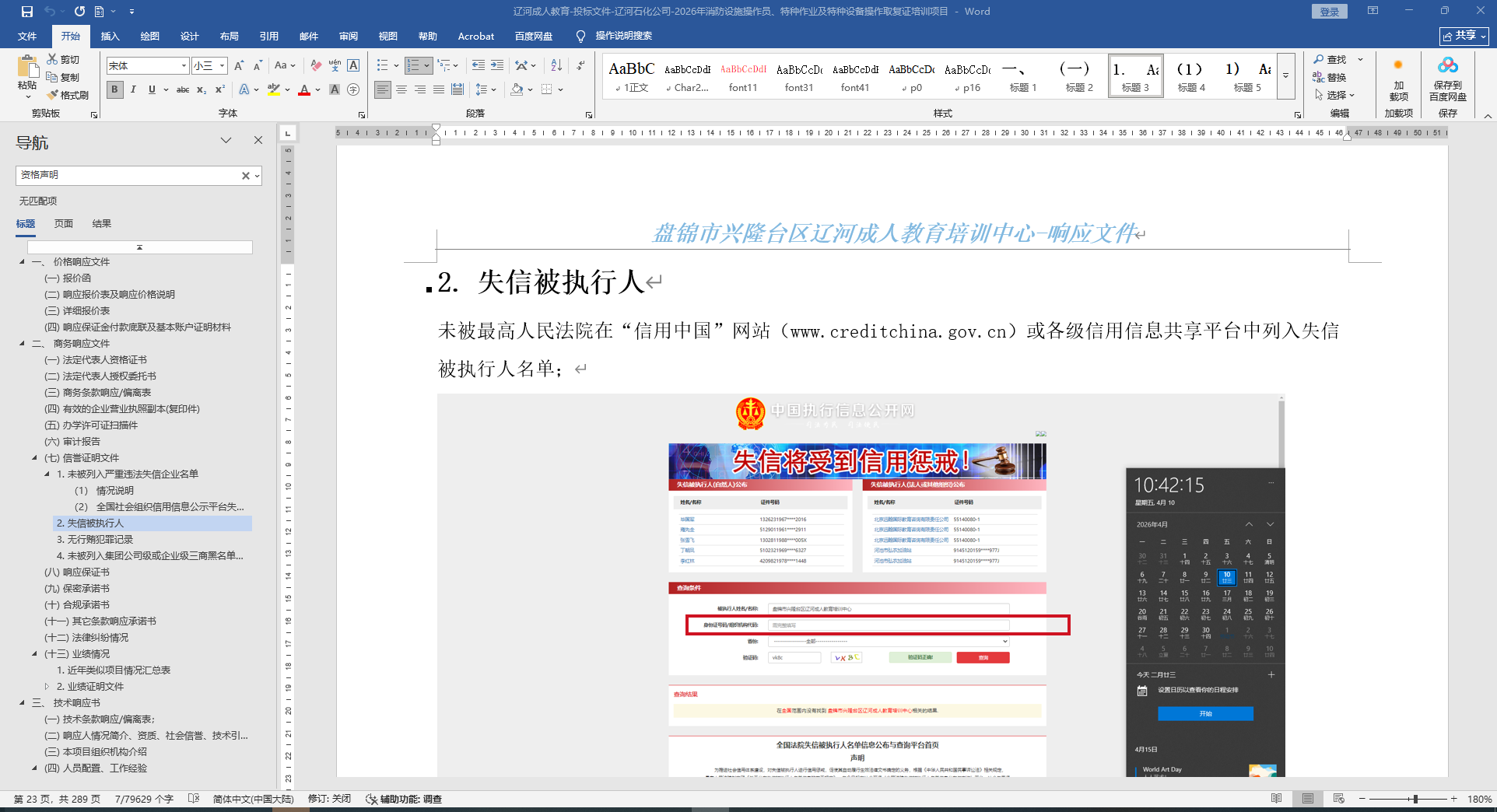Center-align the paragraph
This screenshot has height=812, width=1497.
click(x=401, y=89)
